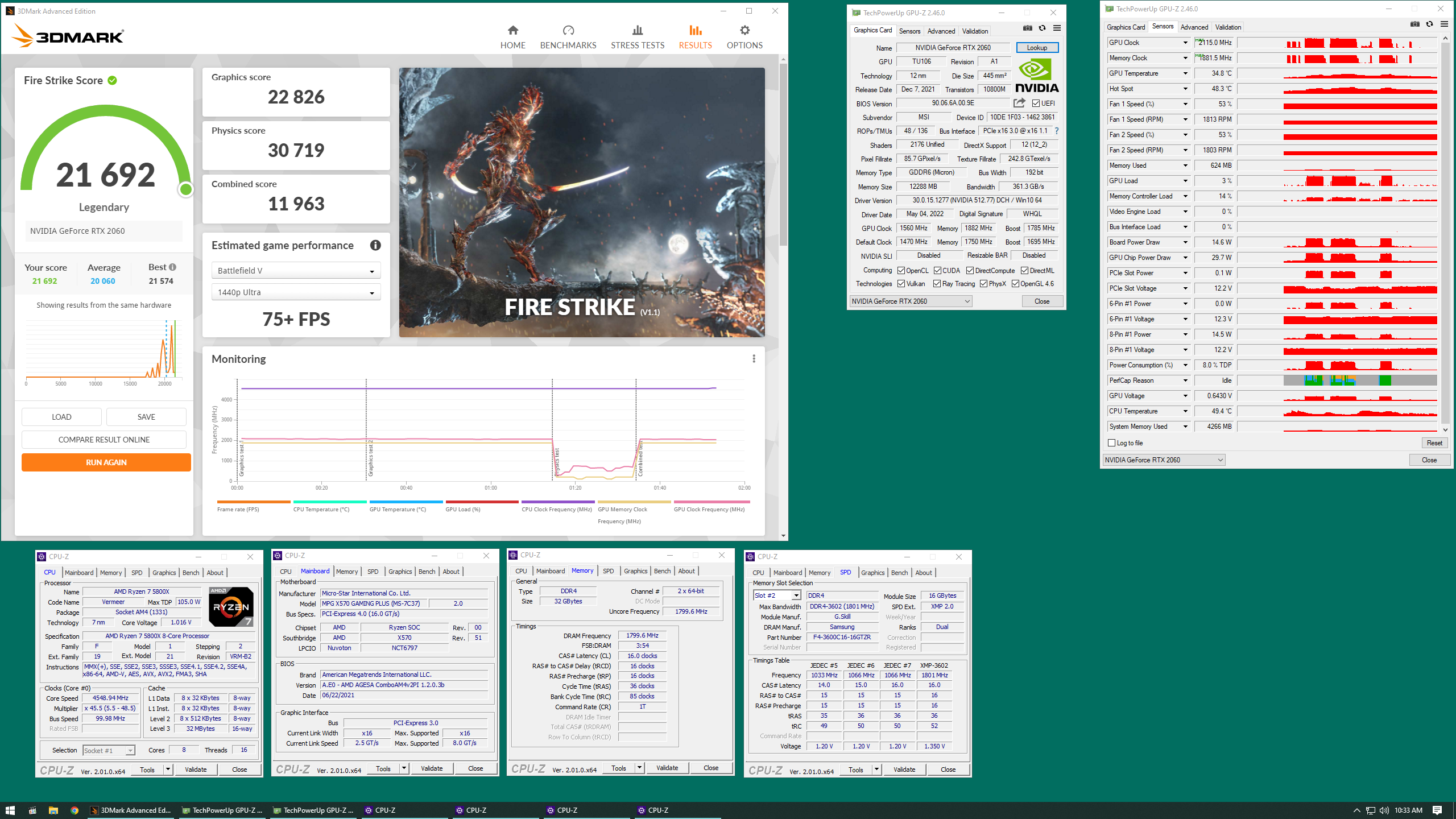Image resolution: width=1456 pixels, height=819 pixels.
Task: Toggle the CUDA checkbox in GPU-Z
Action: tap(937, 271)
